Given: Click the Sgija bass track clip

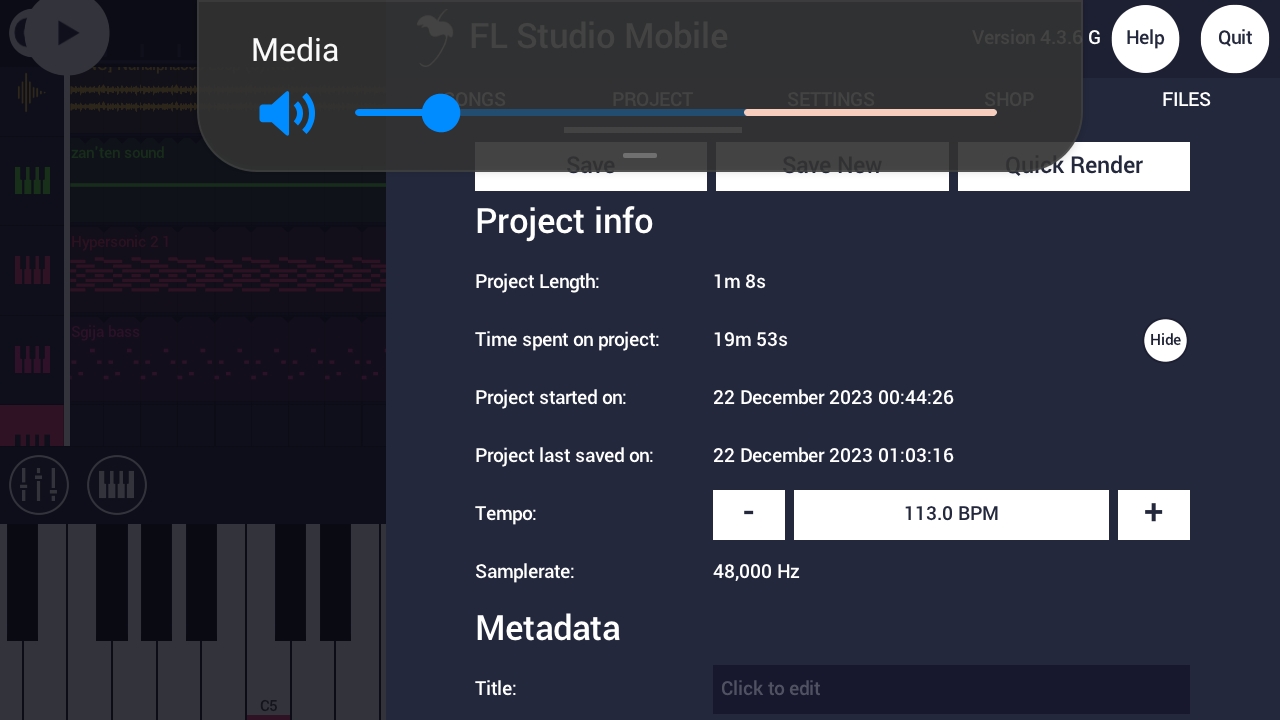Looking at the screenshot, I should point(228,360).
